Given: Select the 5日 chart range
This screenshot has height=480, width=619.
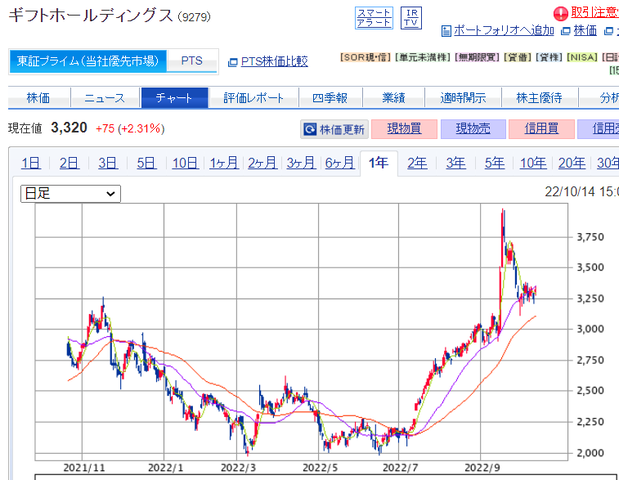Looking at the screenshot, I should click(146, 163).
